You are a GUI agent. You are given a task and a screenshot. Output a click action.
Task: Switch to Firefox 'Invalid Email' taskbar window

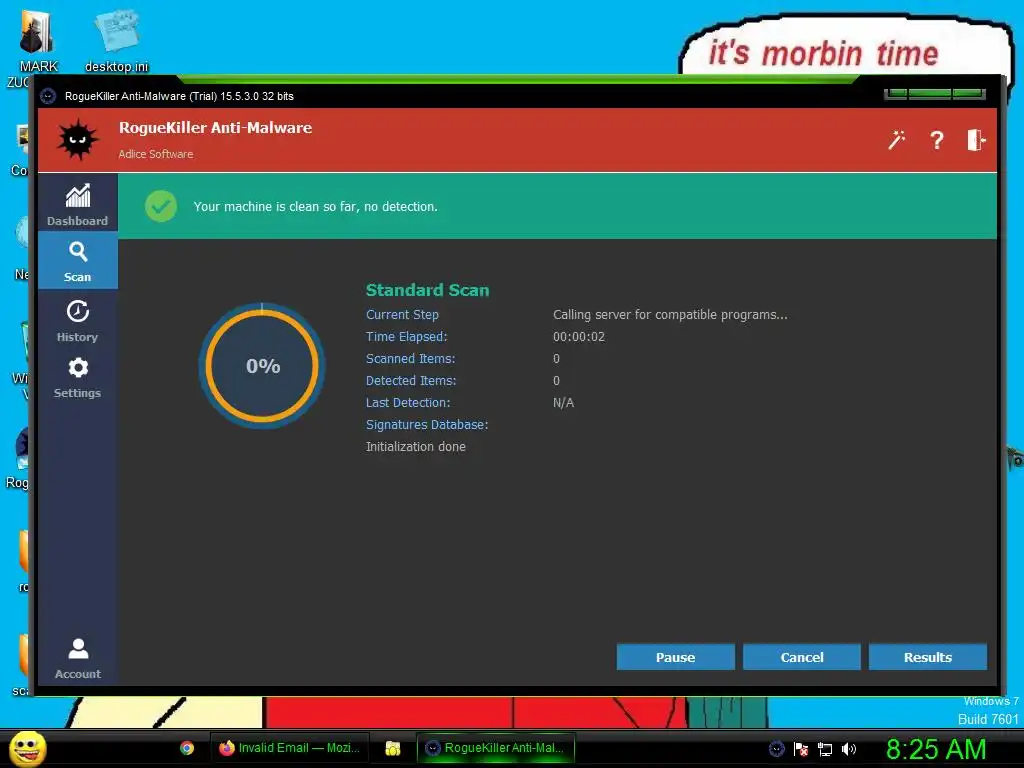pyautogui.click(x=289, y=748)
